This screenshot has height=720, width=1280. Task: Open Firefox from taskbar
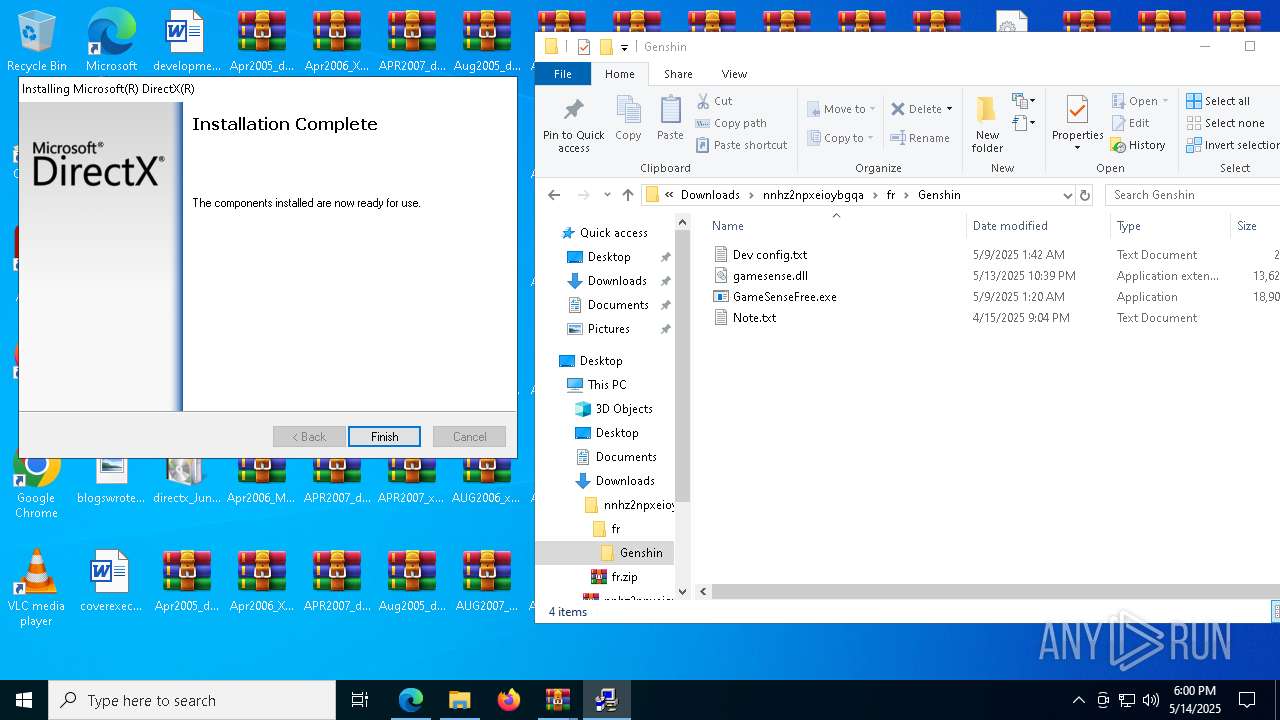coord(509,700)
